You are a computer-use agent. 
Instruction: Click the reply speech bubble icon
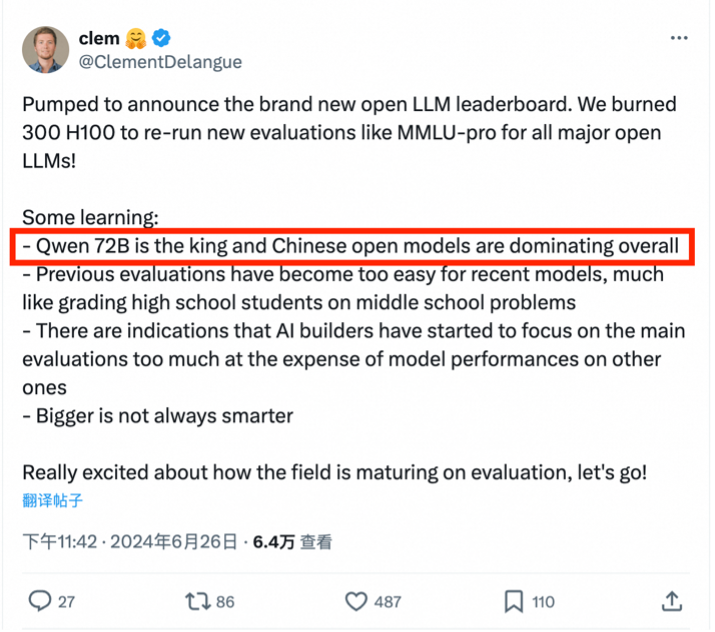tap(40, 600)
